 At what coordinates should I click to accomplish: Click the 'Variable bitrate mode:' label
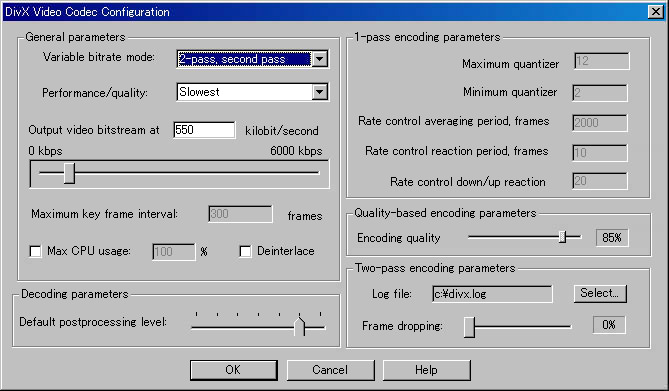coord(99,57)
